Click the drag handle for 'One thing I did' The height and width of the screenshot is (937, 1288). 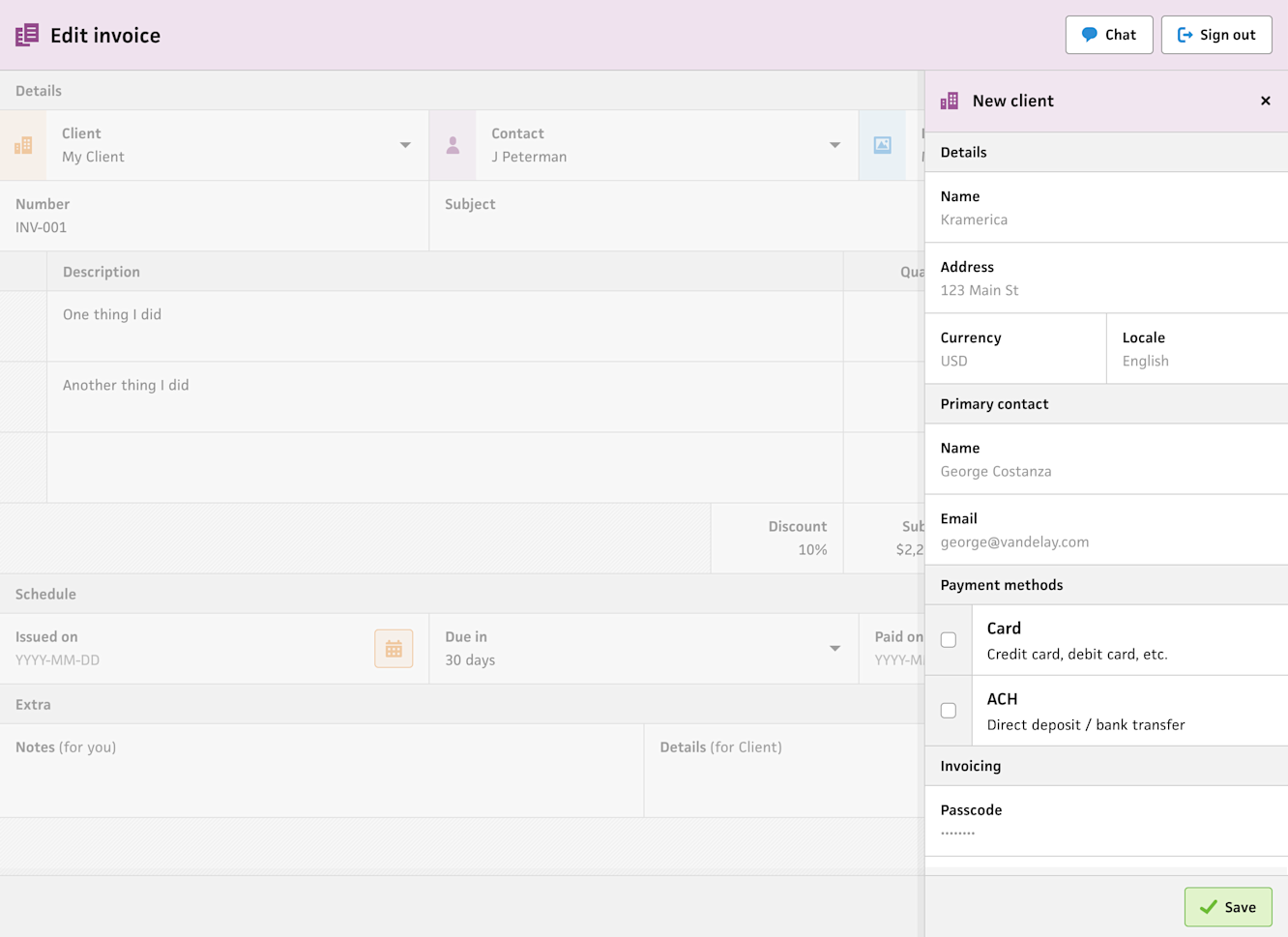point(23,326)
